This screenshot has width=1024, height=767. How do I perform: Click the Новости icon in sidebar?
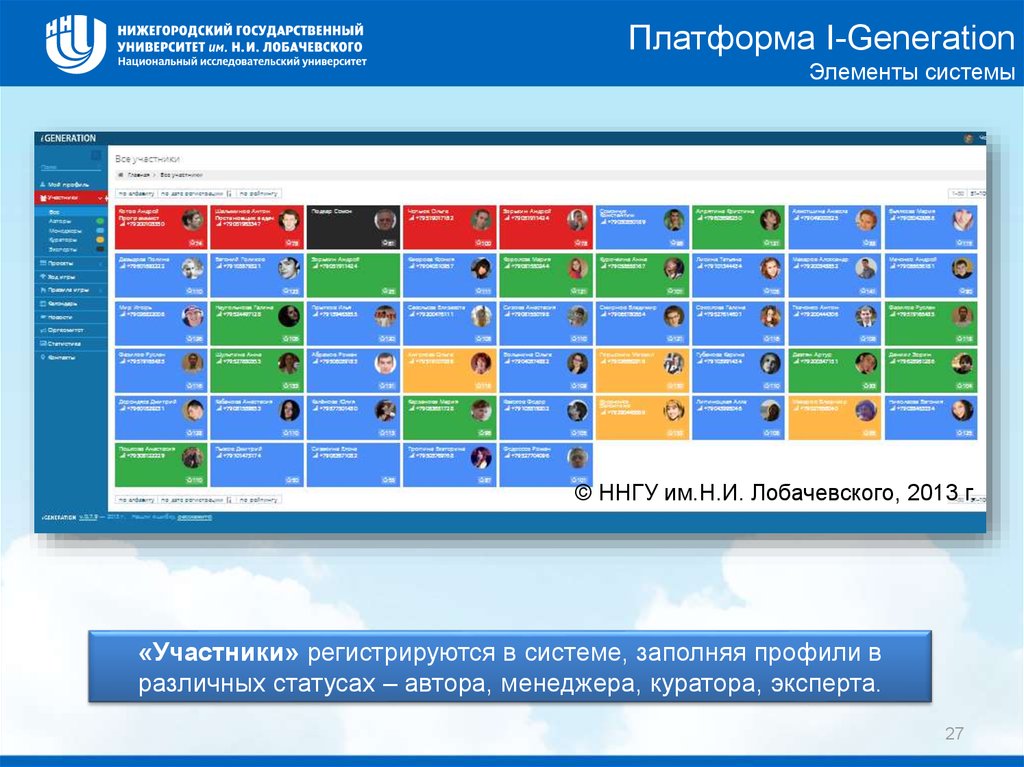(41, 315)
